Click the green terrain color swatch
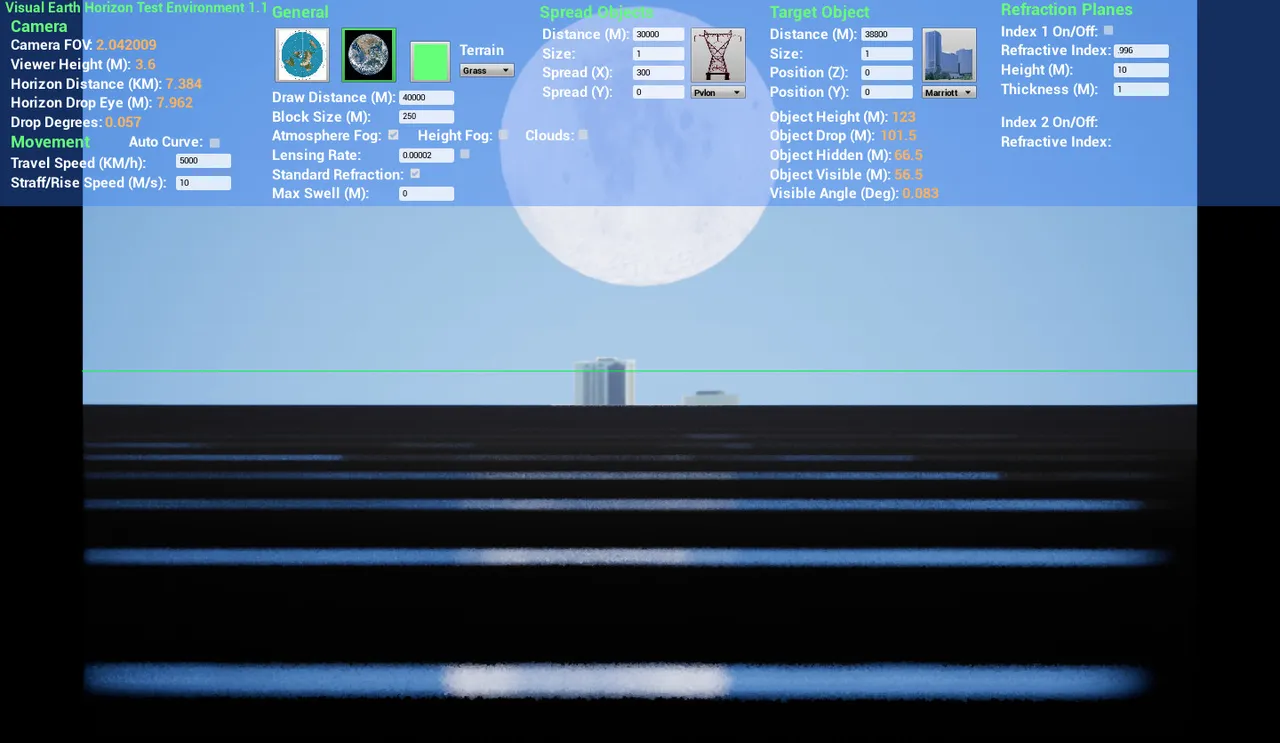The height and width of the screenshot is (743, 1280). pyautogui.click(x=430, y=62)
